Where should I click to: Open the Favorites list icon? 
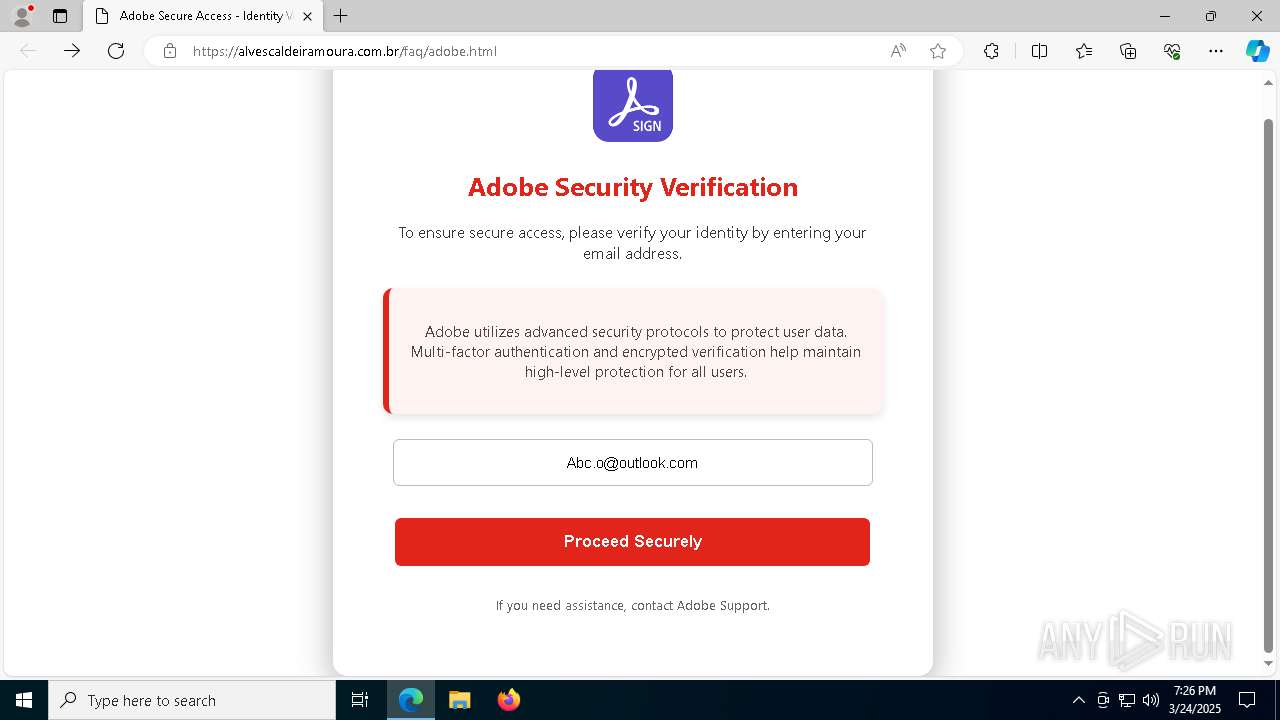(x=1084, y=51)
